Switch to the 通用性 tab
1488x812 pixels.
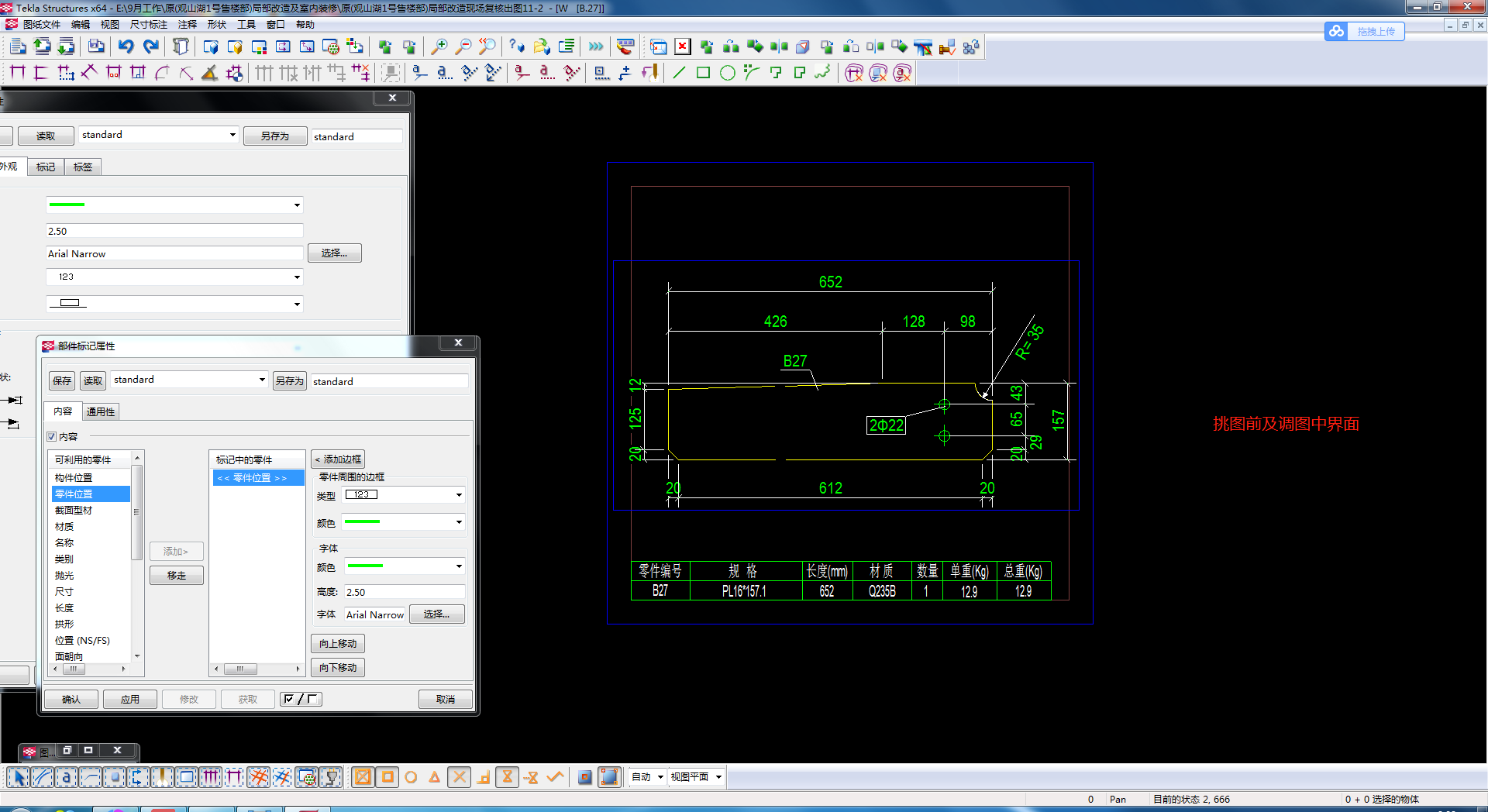point(101,411)
